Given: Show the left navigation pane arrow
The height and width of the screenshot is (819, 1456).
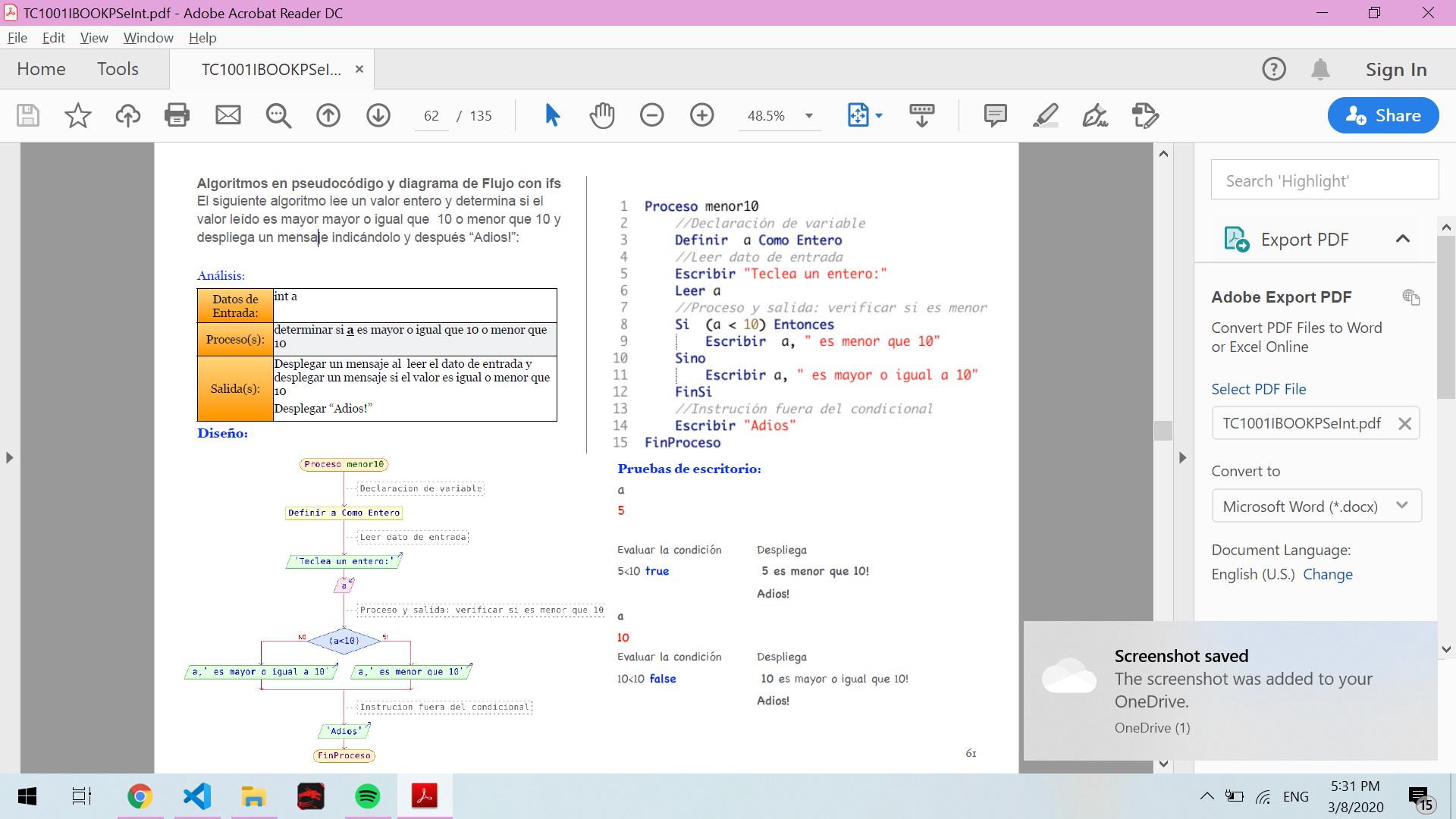Looking at the screenshot, I should tap(9, 457).
